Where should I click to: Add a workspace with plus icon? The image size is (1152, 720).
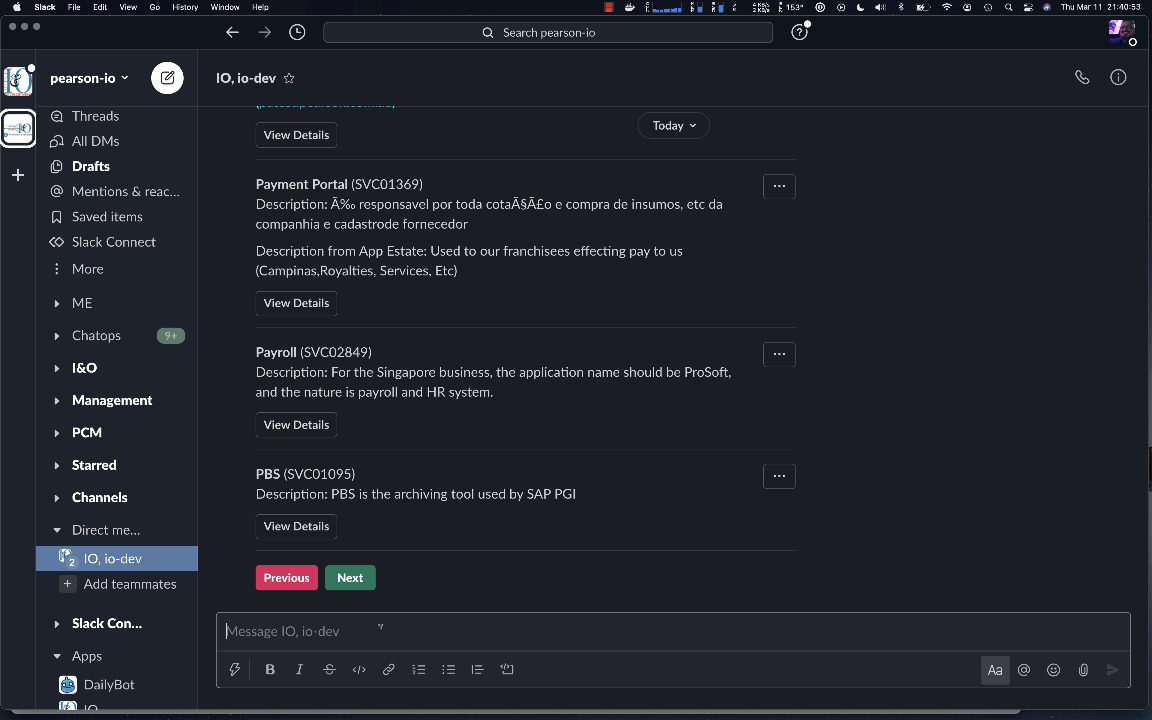(x=18, y=175)
